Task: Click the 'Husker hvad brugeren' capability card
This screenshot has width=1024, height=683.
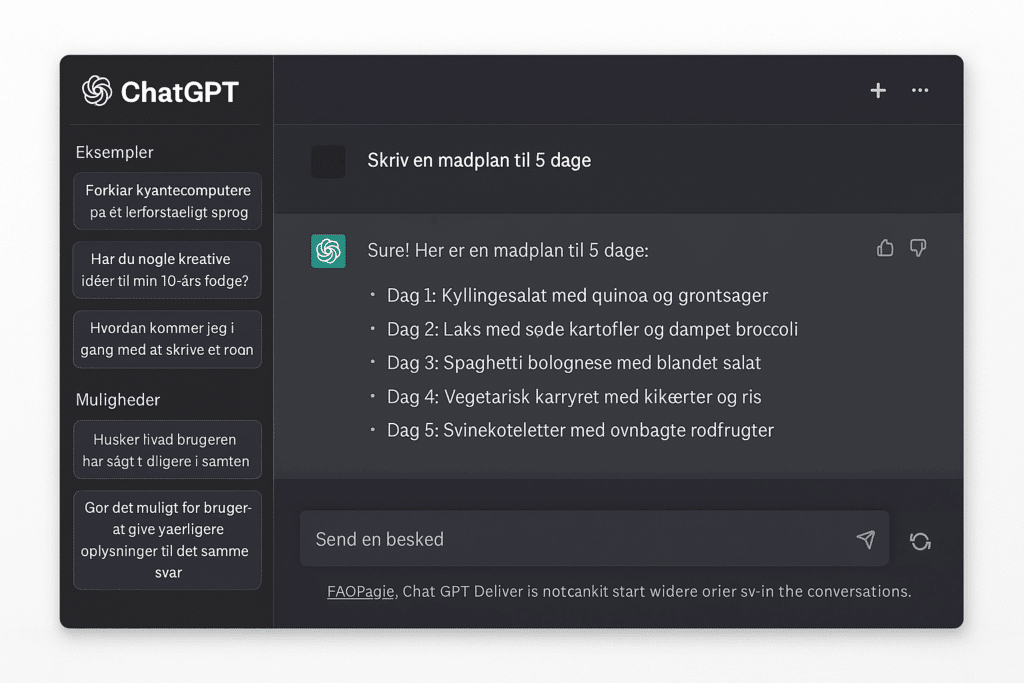Action: tap(168, 450)
